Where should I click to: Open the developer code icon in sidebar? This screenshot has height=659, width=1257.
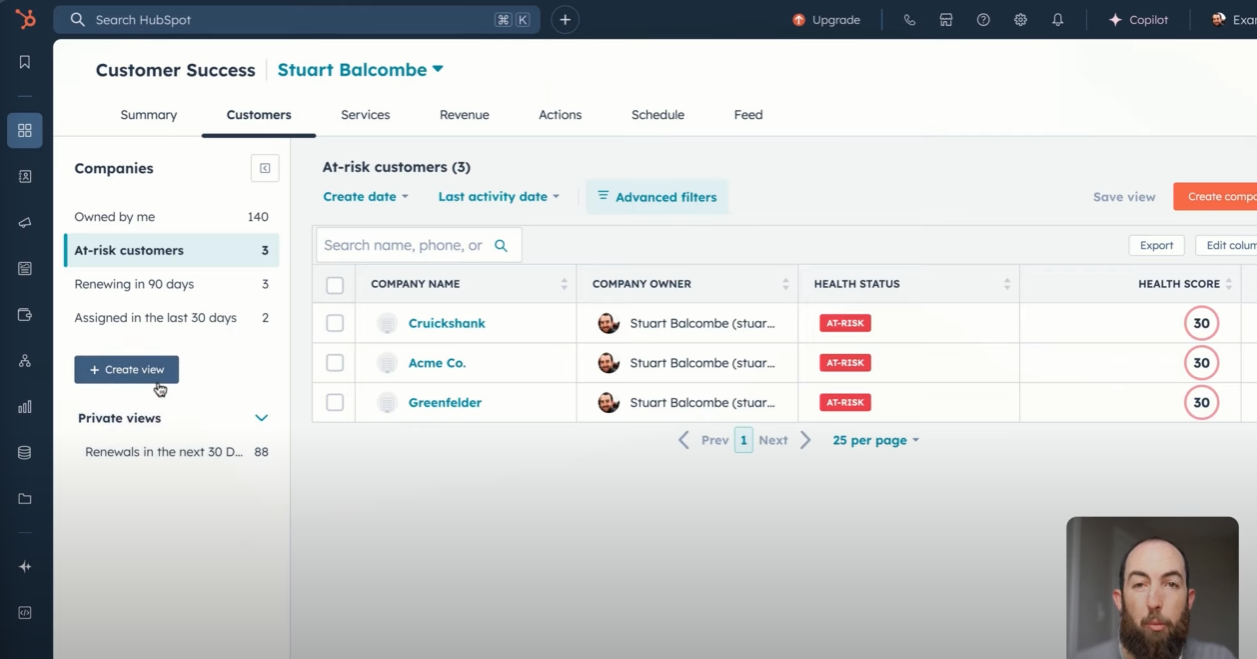click(x=25, y=613)
